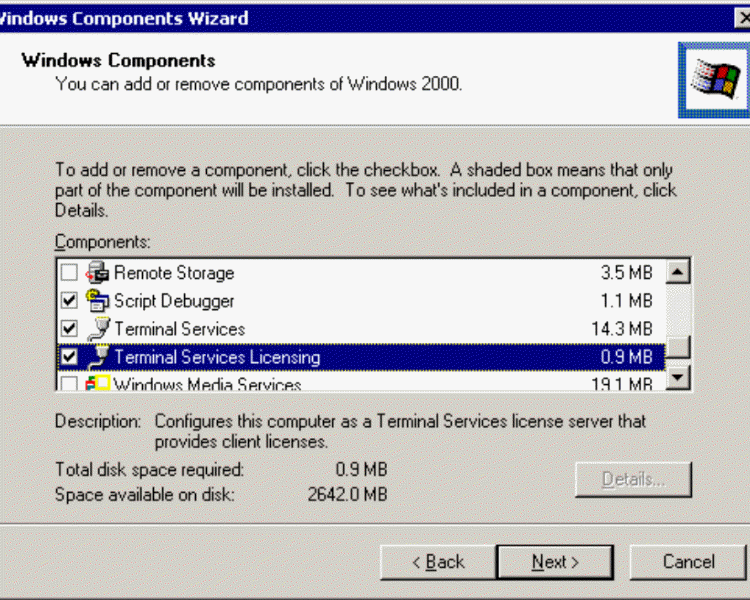The image size is (750, 600).
Task: Click the Components: list label
Action: tap(102, 242)
